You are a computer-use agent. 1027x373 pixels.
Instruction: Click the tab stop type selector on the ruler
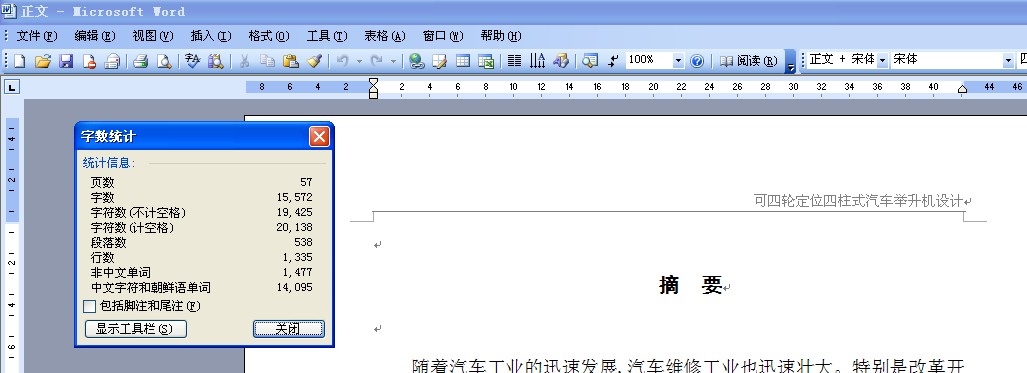pos(12,87)
